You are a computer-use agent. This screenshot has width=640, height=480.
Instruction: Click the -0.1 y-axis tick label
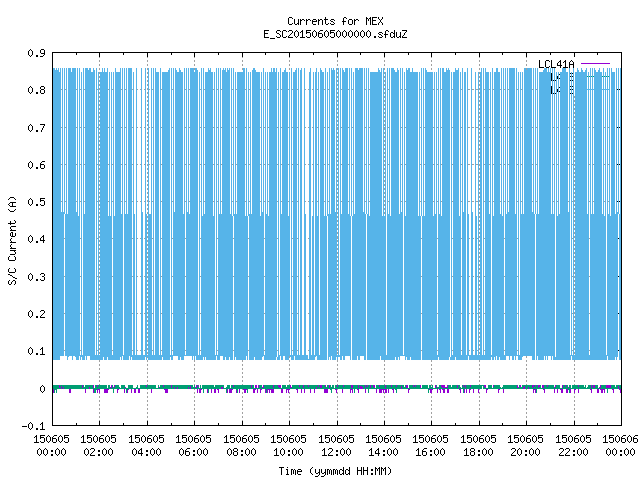tap(33, 426)
